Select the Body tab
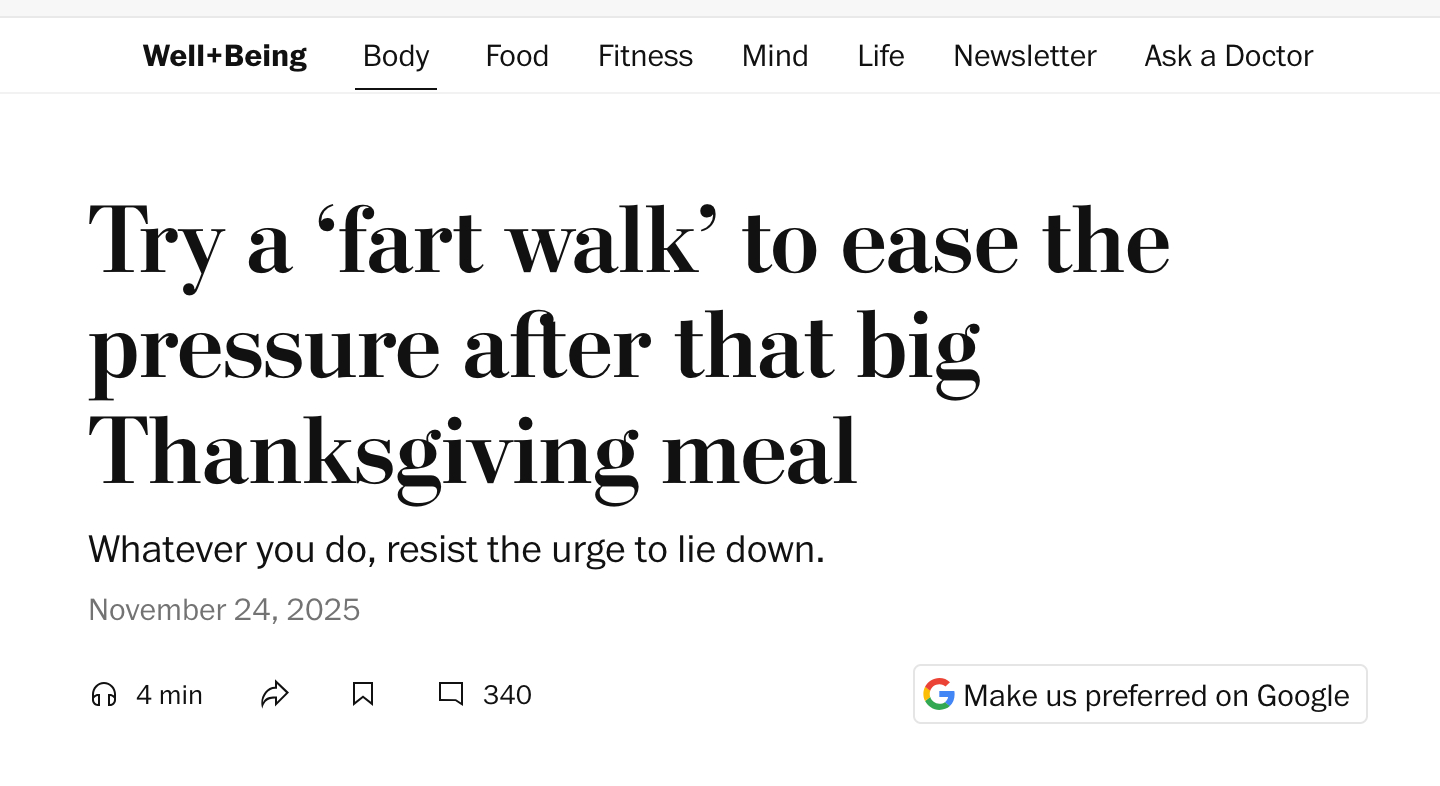 tap(396, 56)
